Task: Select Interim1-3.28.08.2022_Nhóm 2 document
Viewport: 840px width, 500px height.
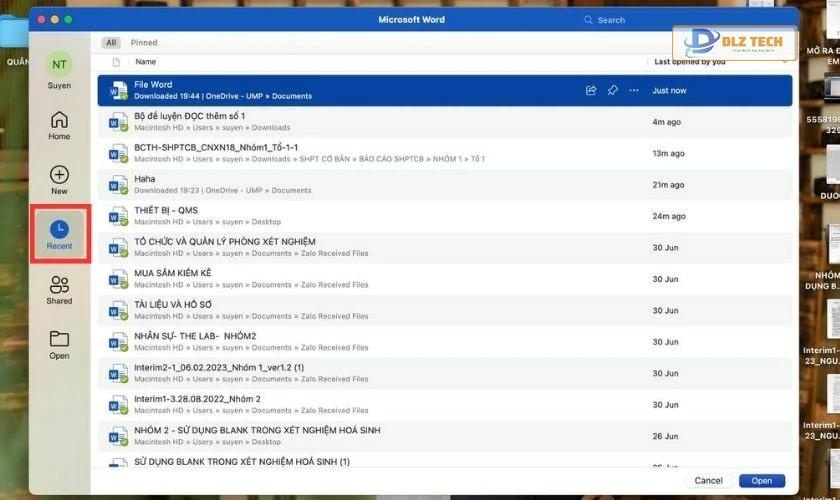Action: 445,405
